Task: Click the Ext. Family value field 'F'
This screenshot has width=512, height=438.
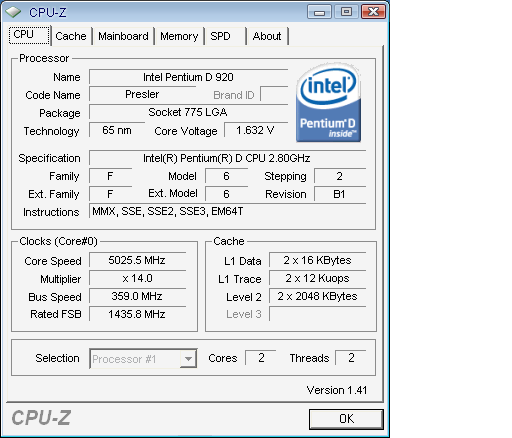Action: [110, 194]
